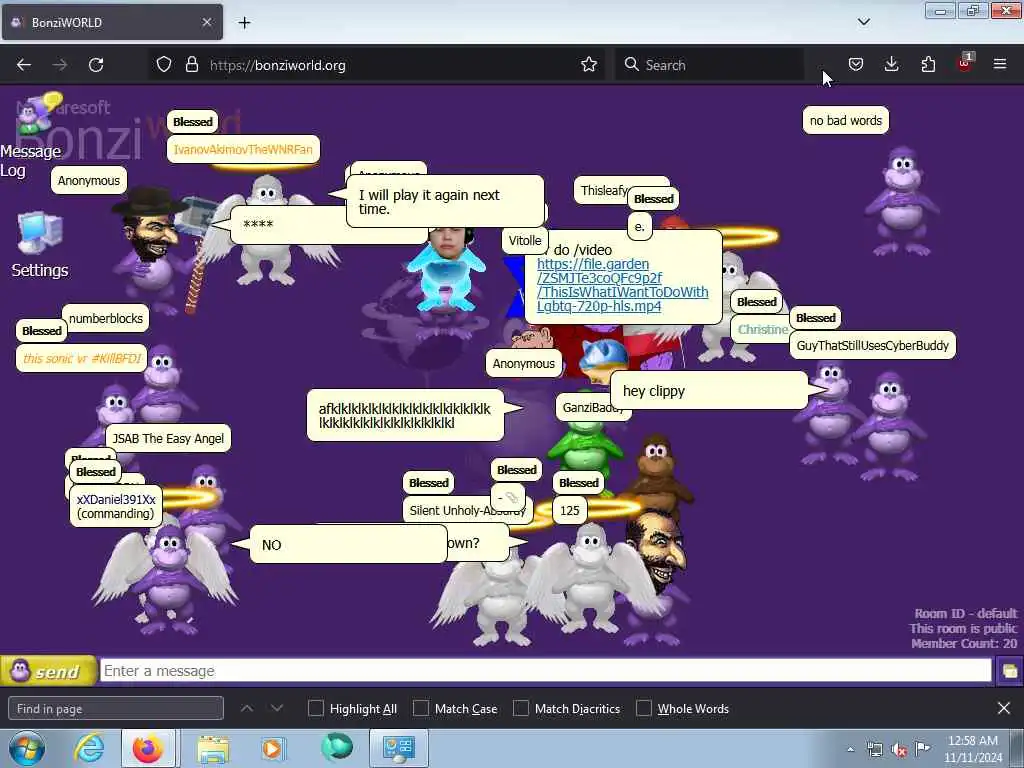Go to next find result arrow
The width and height of the screenshot is (1024, 768).
coord(277,709)
